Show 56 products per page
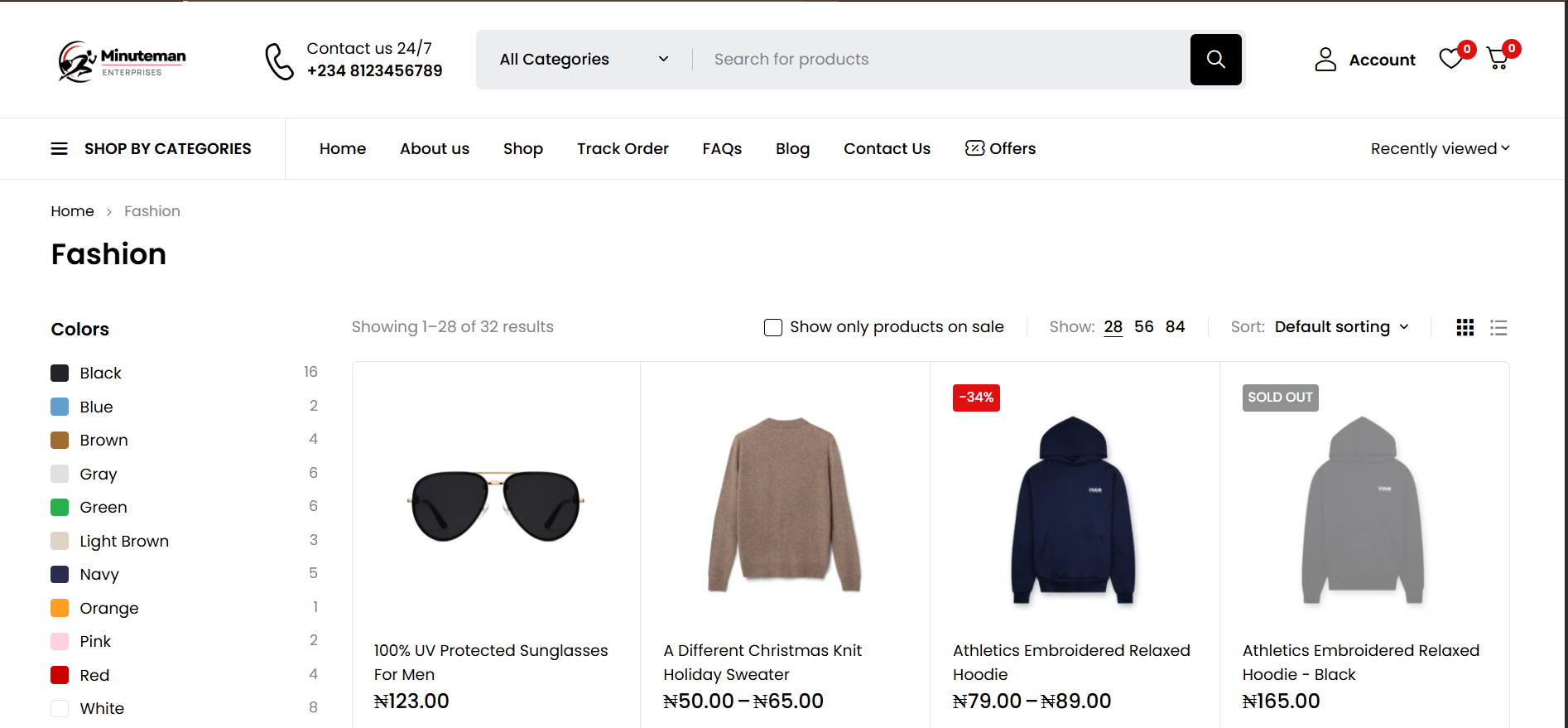Image resolution: width=1568 pixels, height=728 pixels. [x=1144, y=327]
